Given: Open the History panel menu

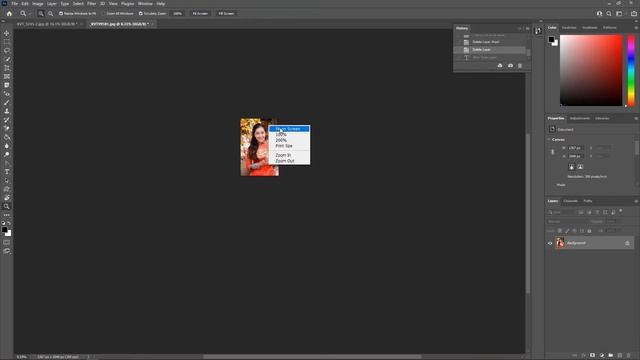Looking at the screenshot, I should 527,29.
